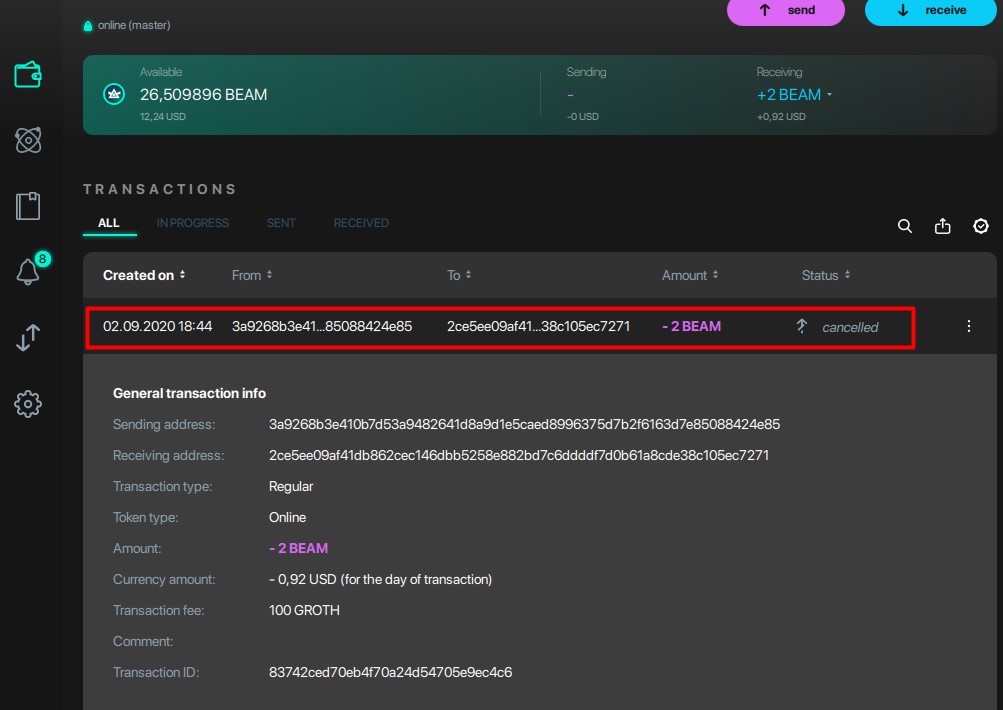Switch to the IN PROGRESS tab
The width and height of the screenshot is (1003, 710).
[193, 223]
